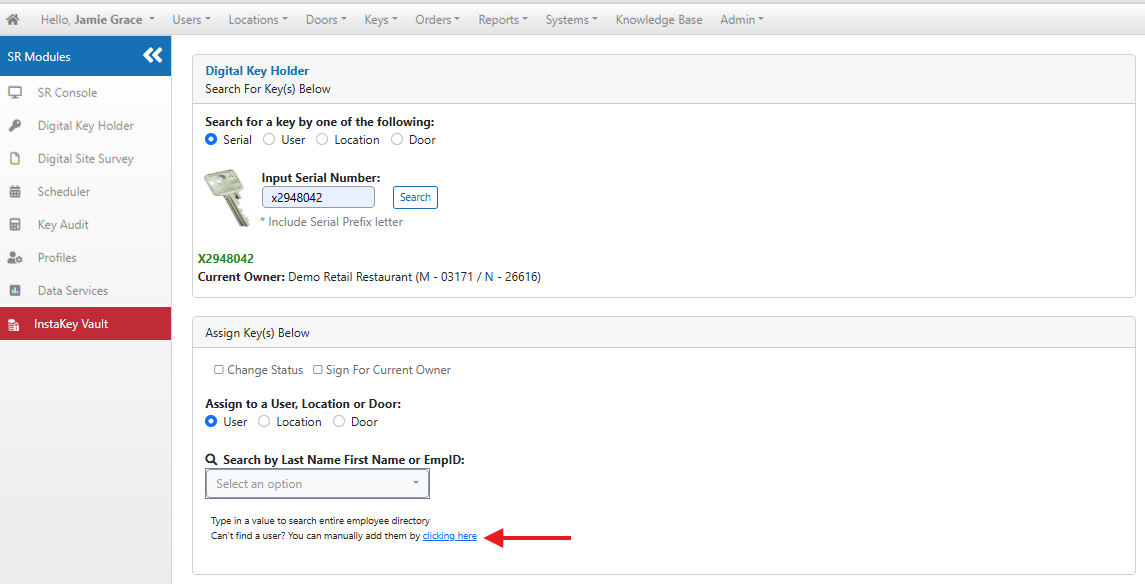Open the Profiles module
1145x584 pixels.
click(57, 258)
